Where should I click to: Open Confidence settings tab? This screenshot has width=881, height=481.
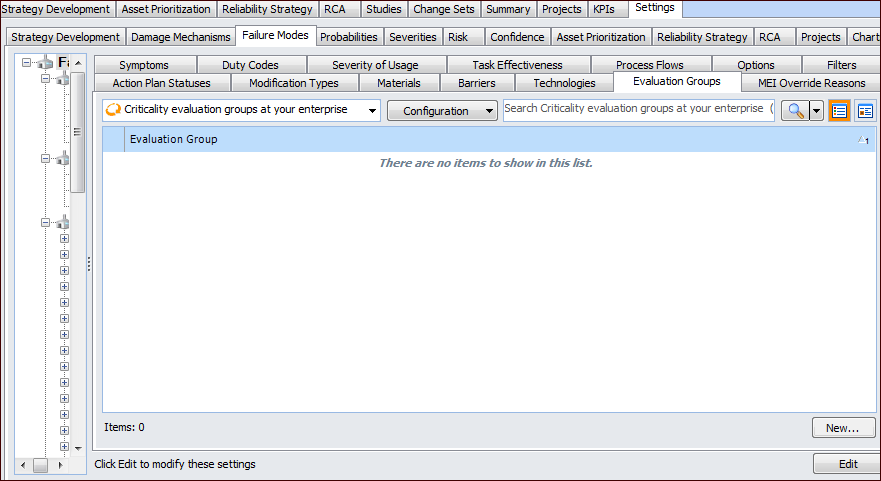click(517, 37)
